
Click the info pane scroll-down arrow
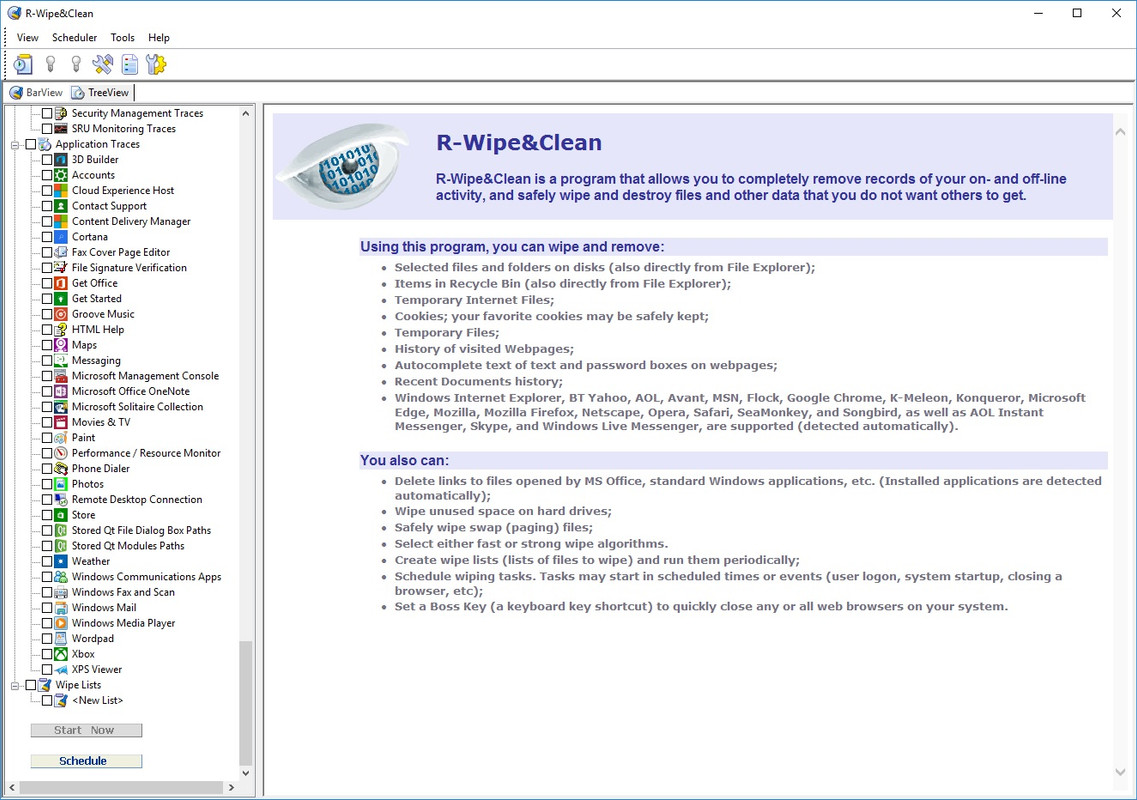pyautogui.click(x=1120, y=772)
